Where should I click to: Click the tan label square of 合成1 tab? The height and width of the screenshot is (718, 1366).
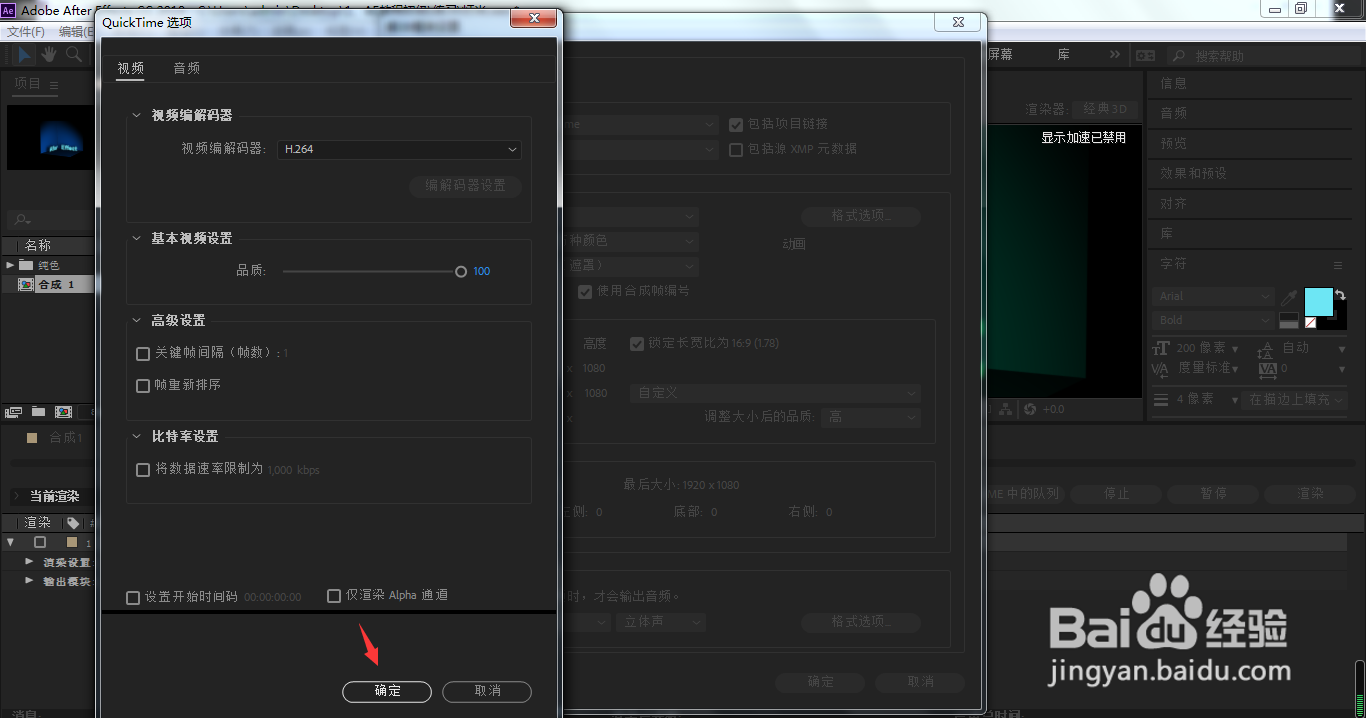tap(32, 437)
